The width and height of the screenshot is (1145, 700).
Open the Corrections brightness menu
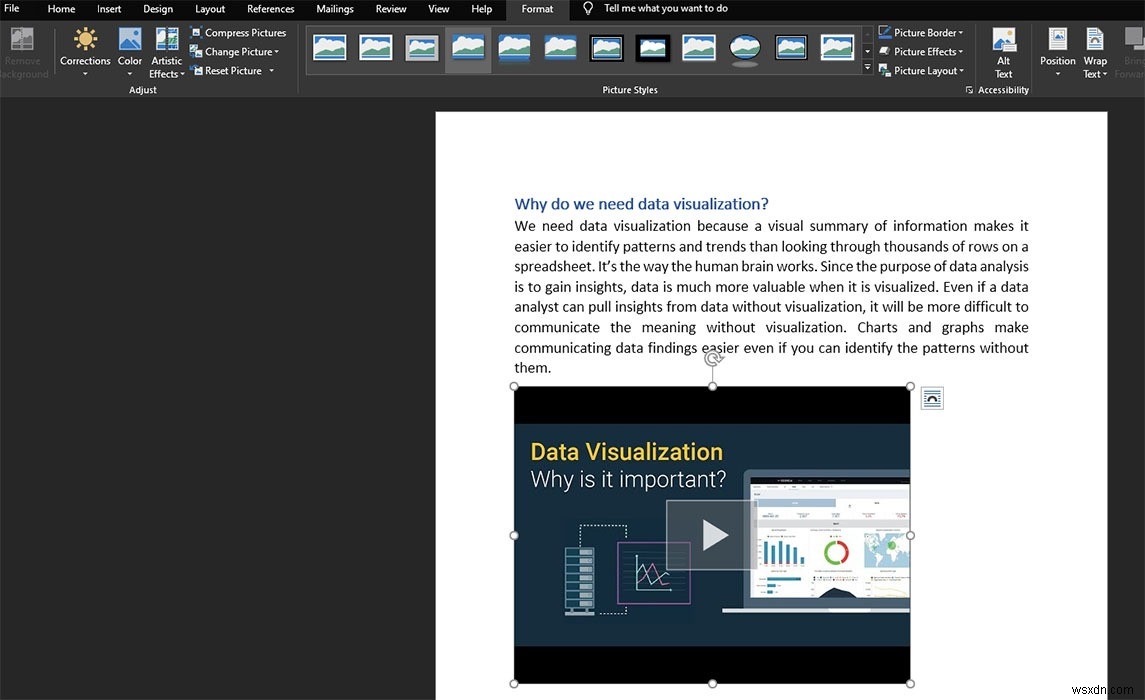[x=85, y=52]
